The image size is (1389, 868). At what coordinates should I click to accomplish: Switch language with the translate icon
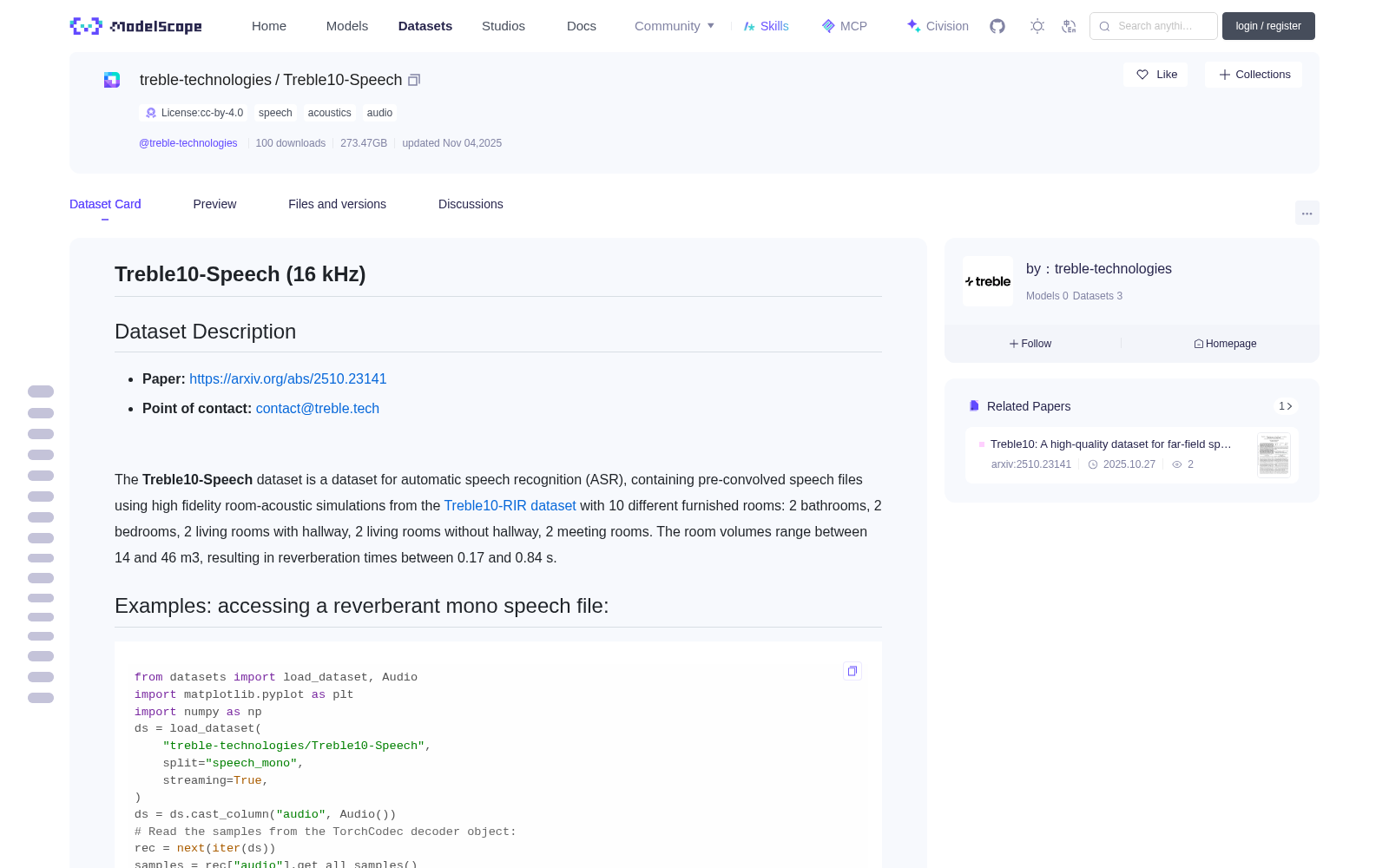click(x=1069, y=26)
